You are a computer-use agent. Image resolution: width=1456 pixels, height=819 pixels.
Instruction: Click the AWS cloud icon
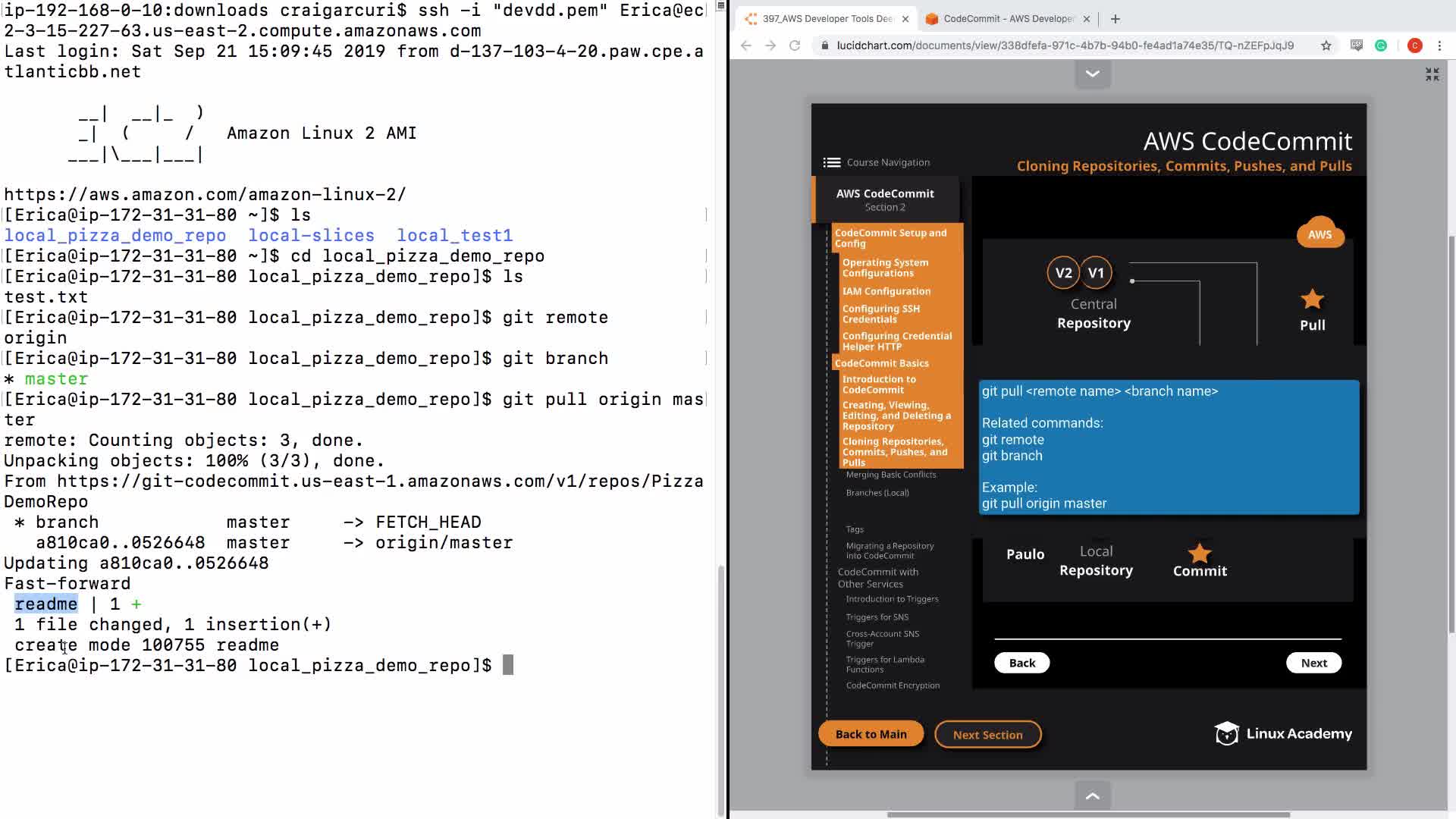point(1319,234)
